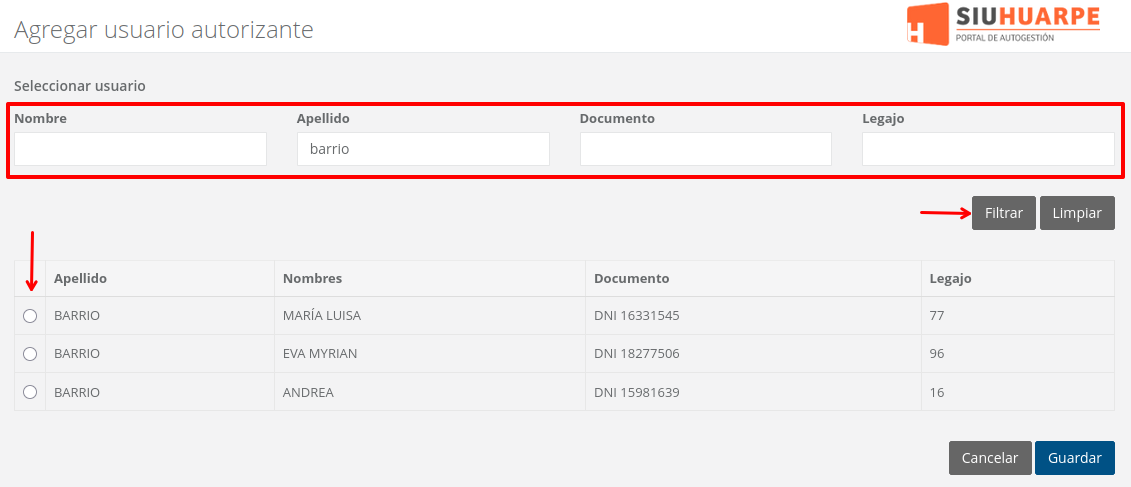Image resolution: width=1131 pixels, height=487 pixels.
Task: Click the Apellido field containing barrio
Action: pyautogui.click(x=423, y=149)
